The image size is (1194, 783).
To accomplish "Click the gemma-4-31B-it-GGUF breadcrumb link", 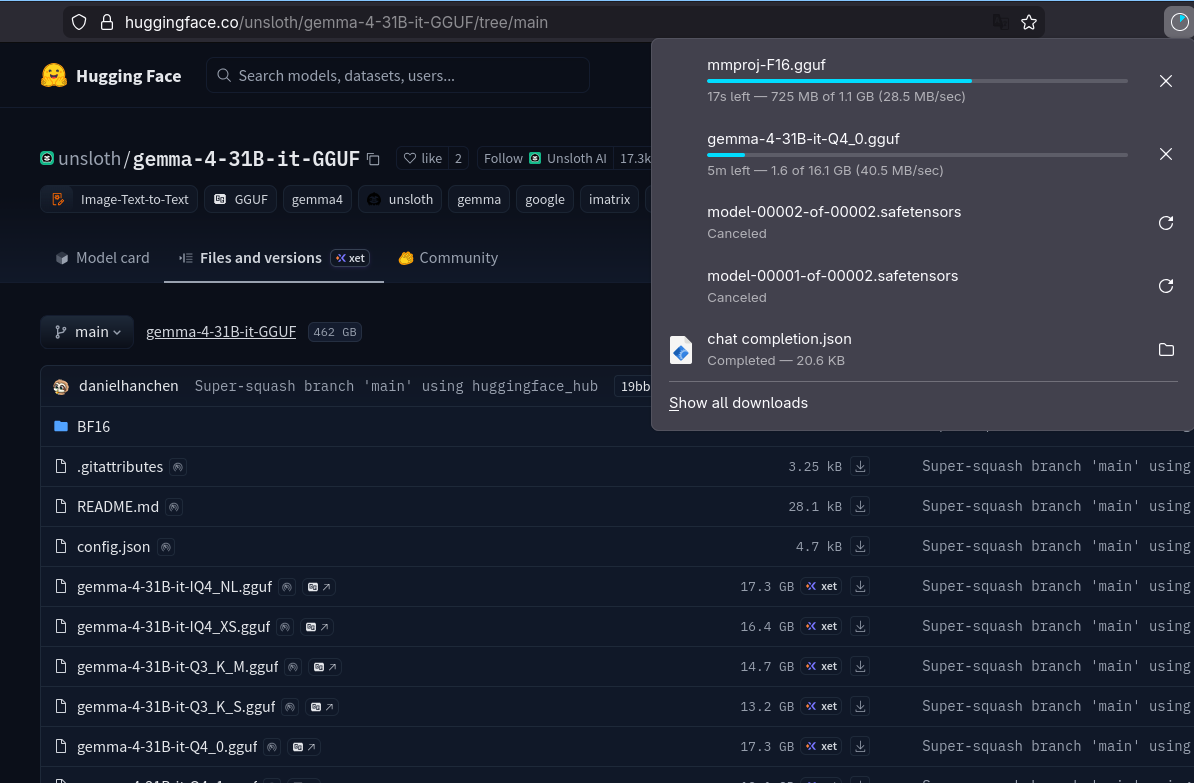I will point(221,332).
